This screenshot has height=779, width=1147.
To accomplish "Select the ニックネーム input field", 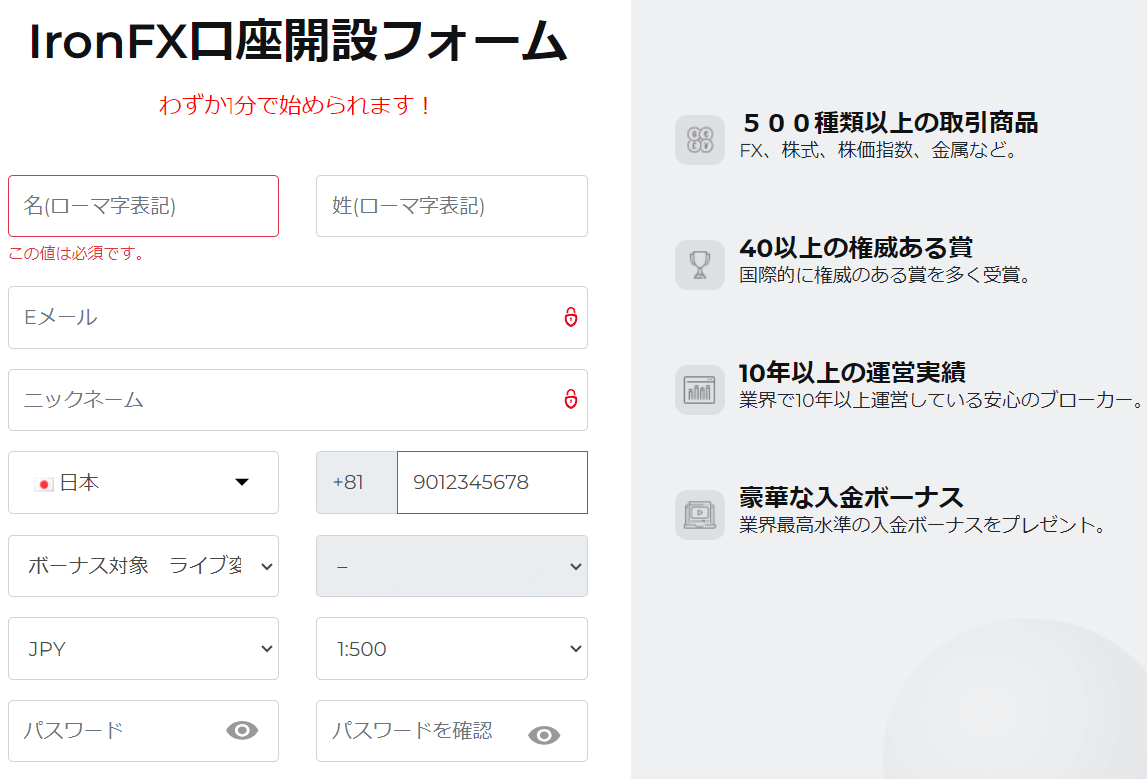I will click(280, 400).
